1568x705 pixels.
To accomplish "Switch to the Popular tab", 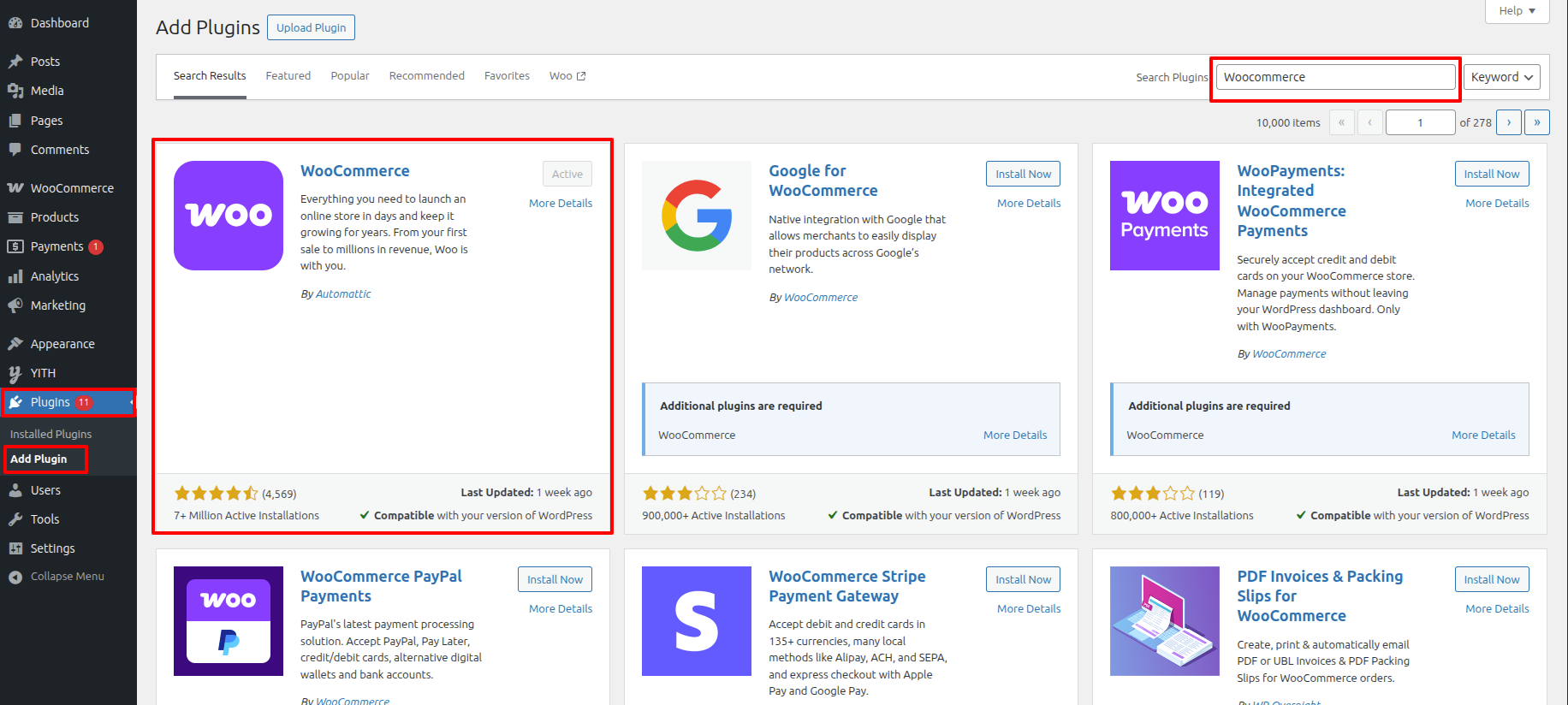I will 350,76.
